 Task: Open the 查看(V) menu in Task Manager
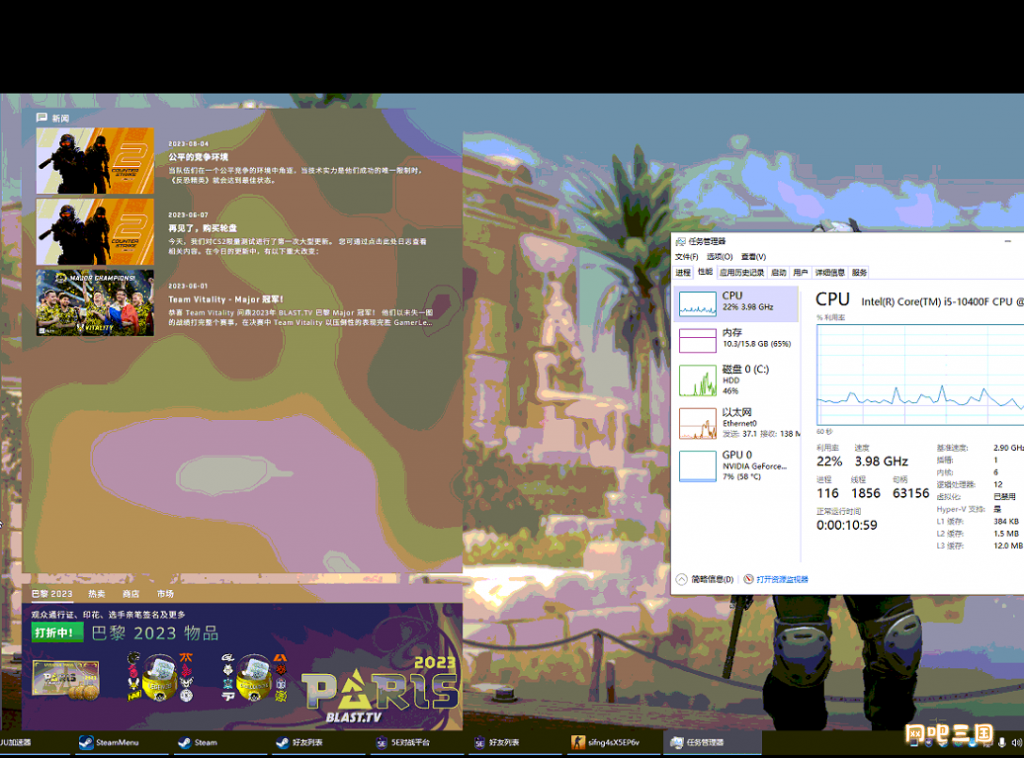(754, 257)
